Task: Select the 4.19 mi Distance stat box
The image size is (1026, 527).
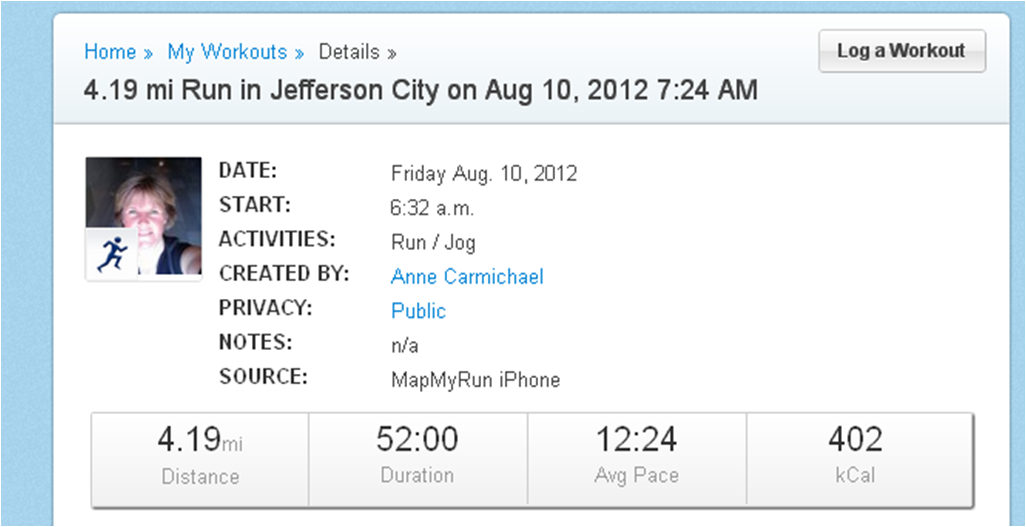Action: [x=200, y=457]
